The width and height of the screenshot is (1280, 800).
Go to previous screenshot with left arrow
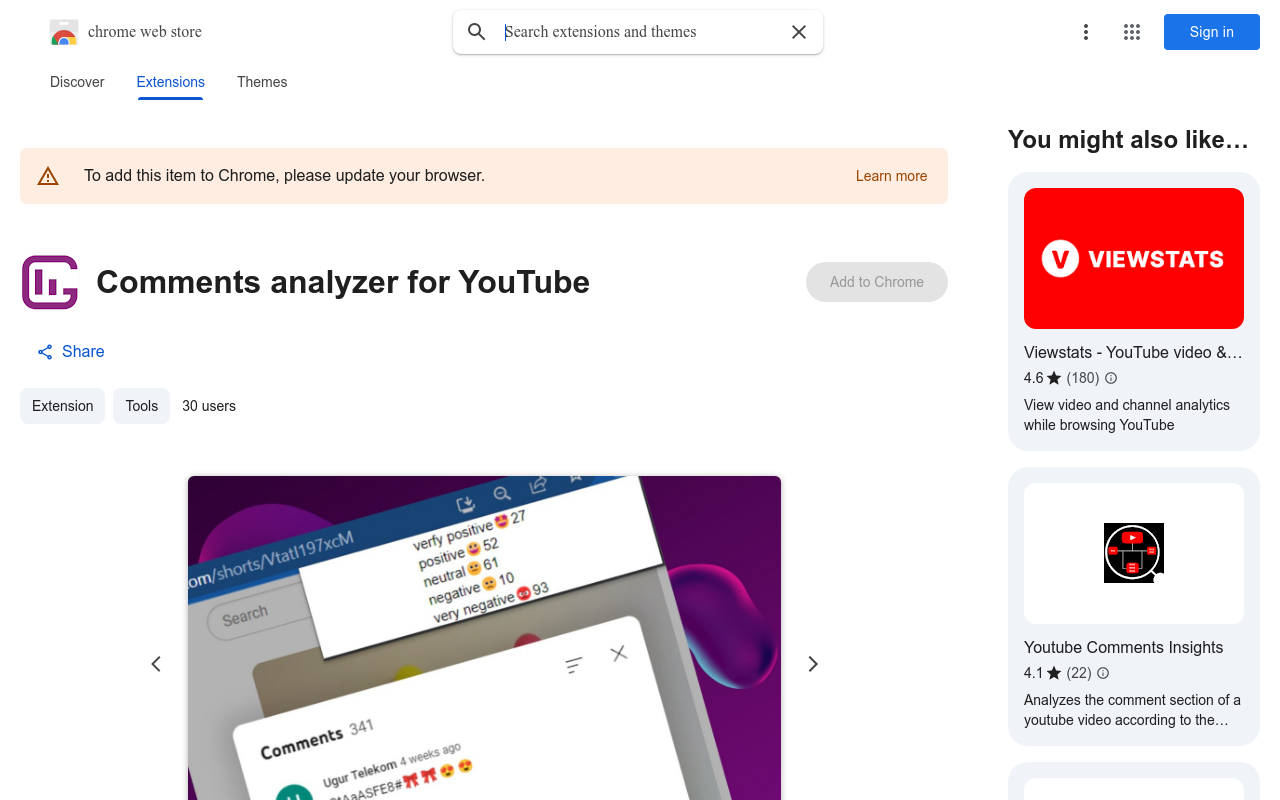[x=156, y=664]
